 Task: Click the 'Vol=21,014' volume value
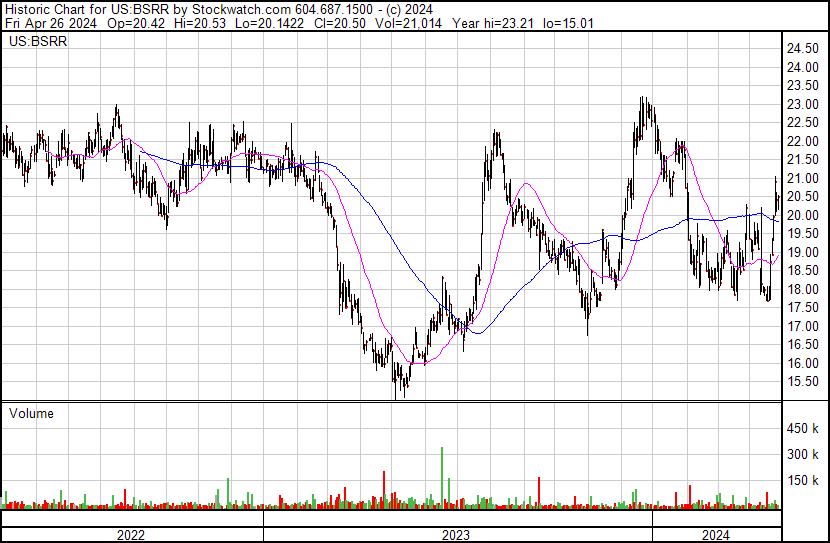[x=408, y=23]
